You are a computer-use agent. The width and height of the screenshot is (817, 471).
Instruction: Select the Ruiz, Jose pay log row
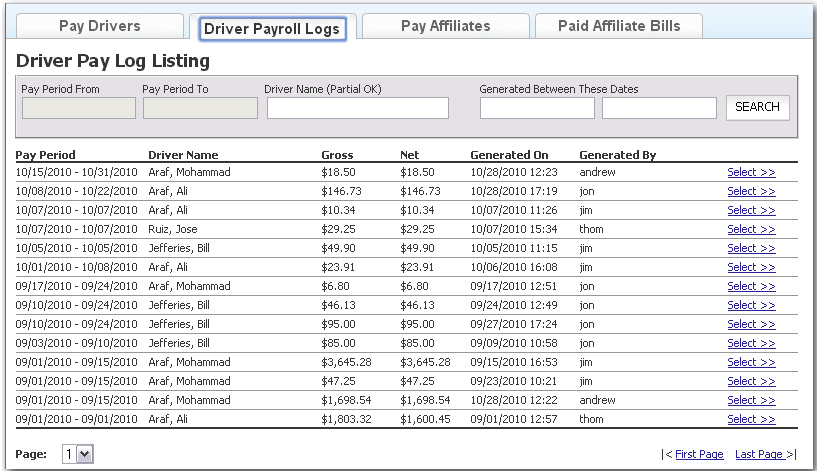751,229
